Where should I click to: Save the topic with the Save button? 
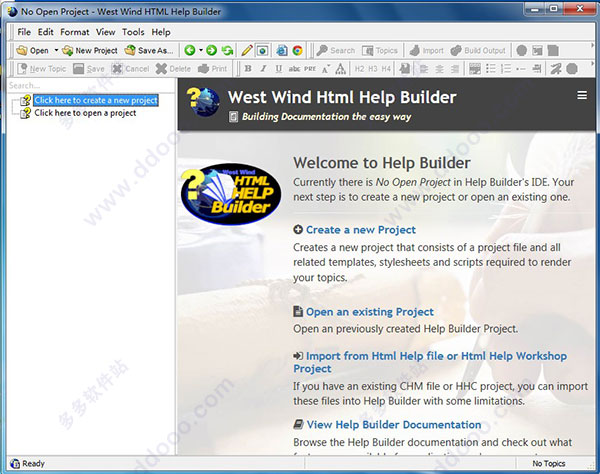pyautogui.click(x=89, y=68)
